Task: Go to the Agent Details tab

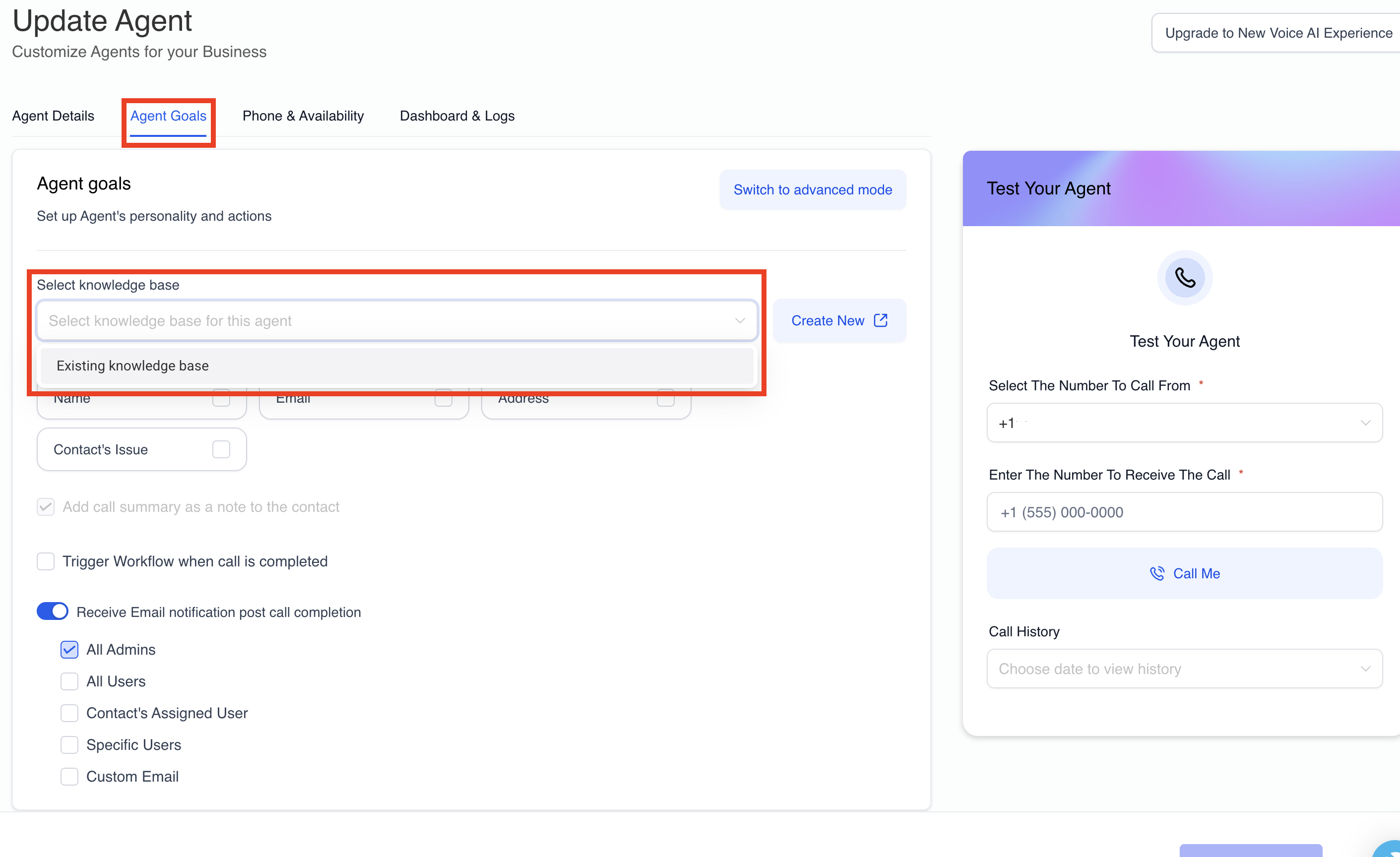Action: point(53,116)
